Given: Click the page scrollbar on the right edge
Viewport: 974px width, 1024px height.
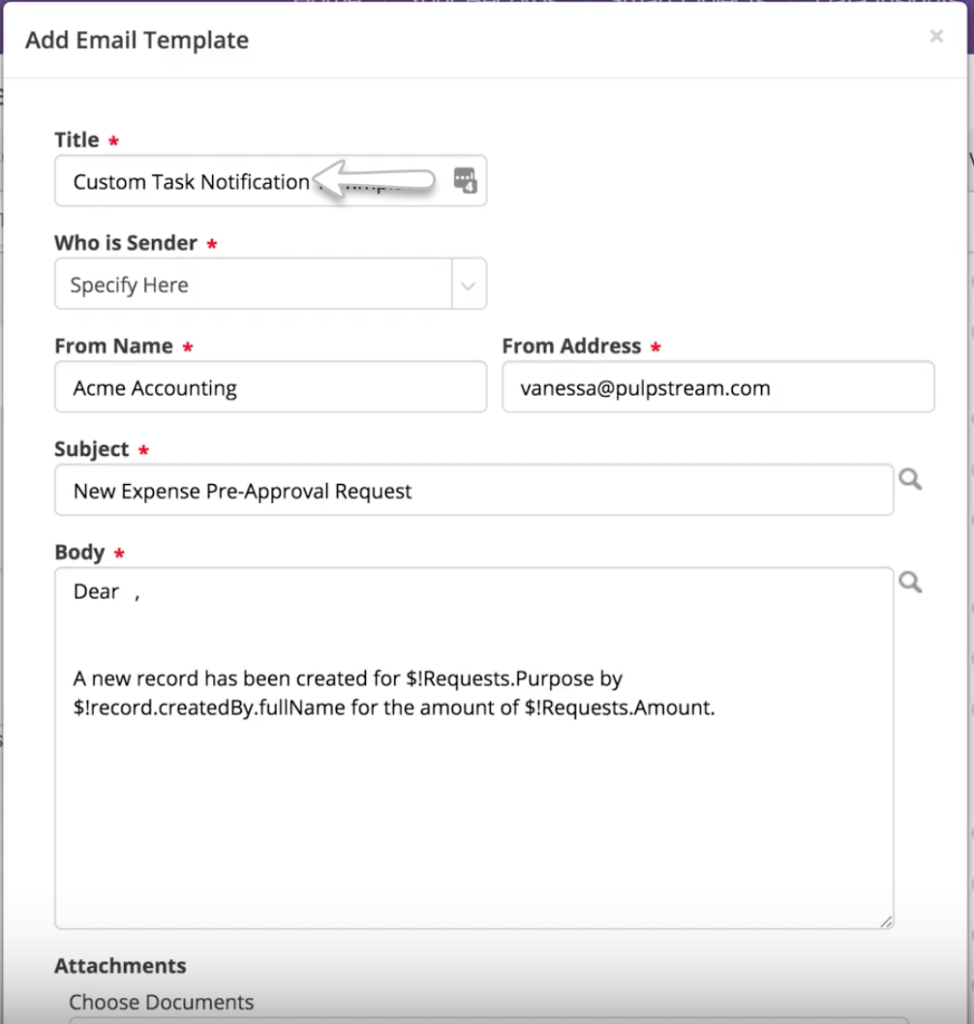Looking at the screenshot, I should click(968, 500).
